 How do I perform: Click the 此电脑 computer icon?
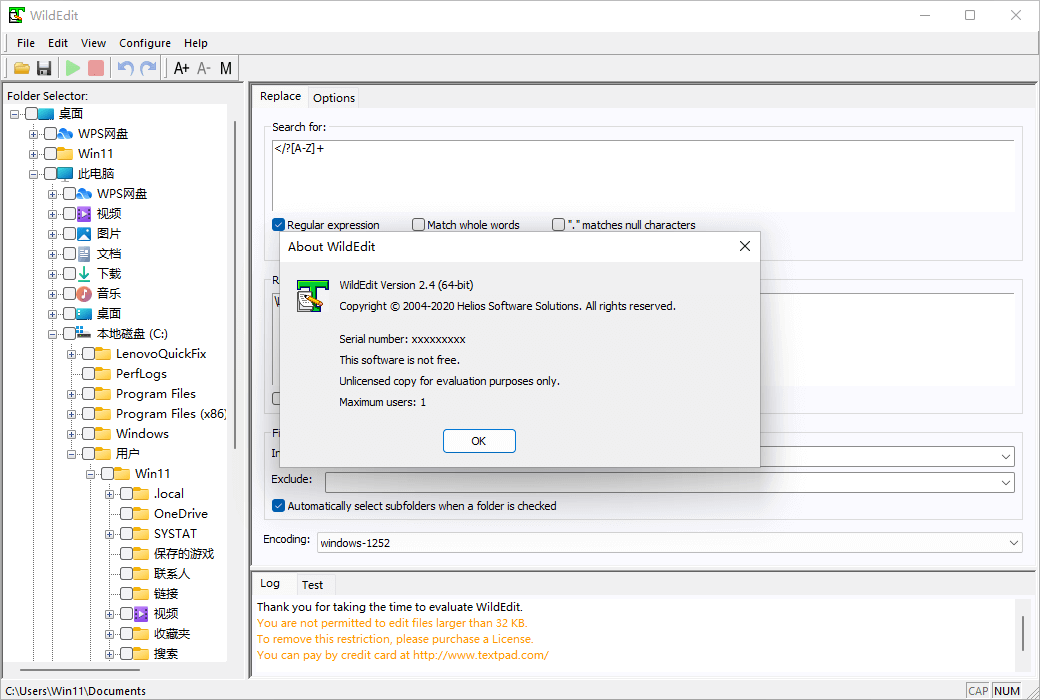click(64, 174)
